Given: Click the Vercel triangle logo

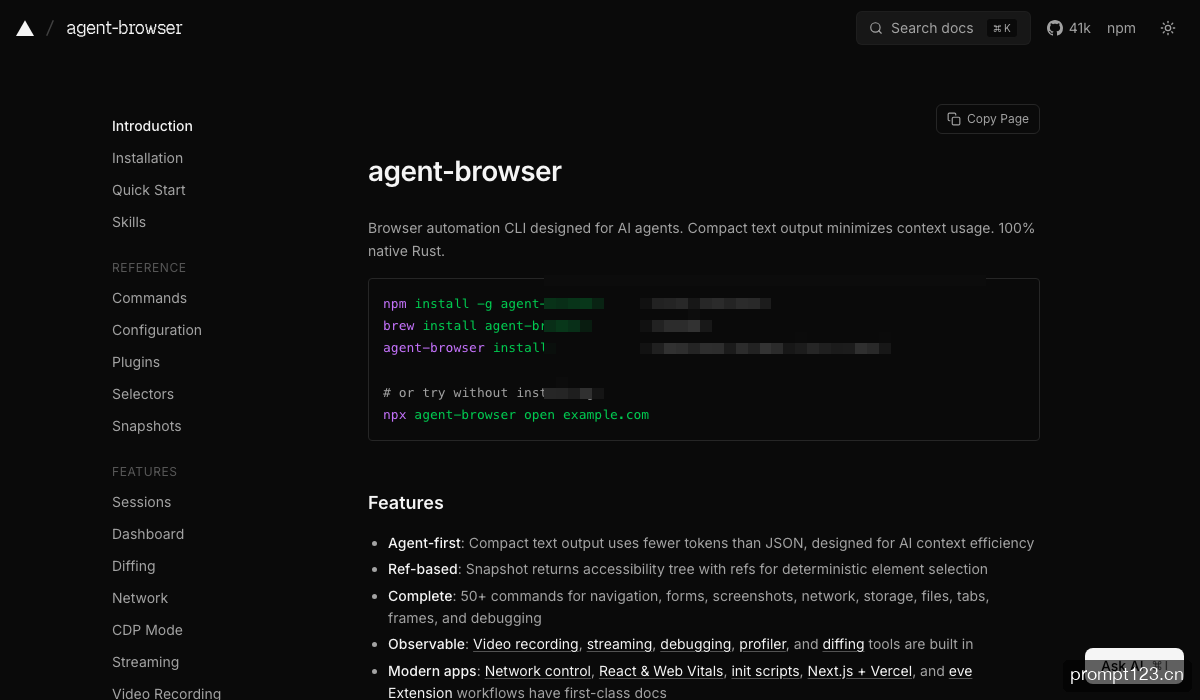Looking at the screenshot, I should [x=25, y=28].
